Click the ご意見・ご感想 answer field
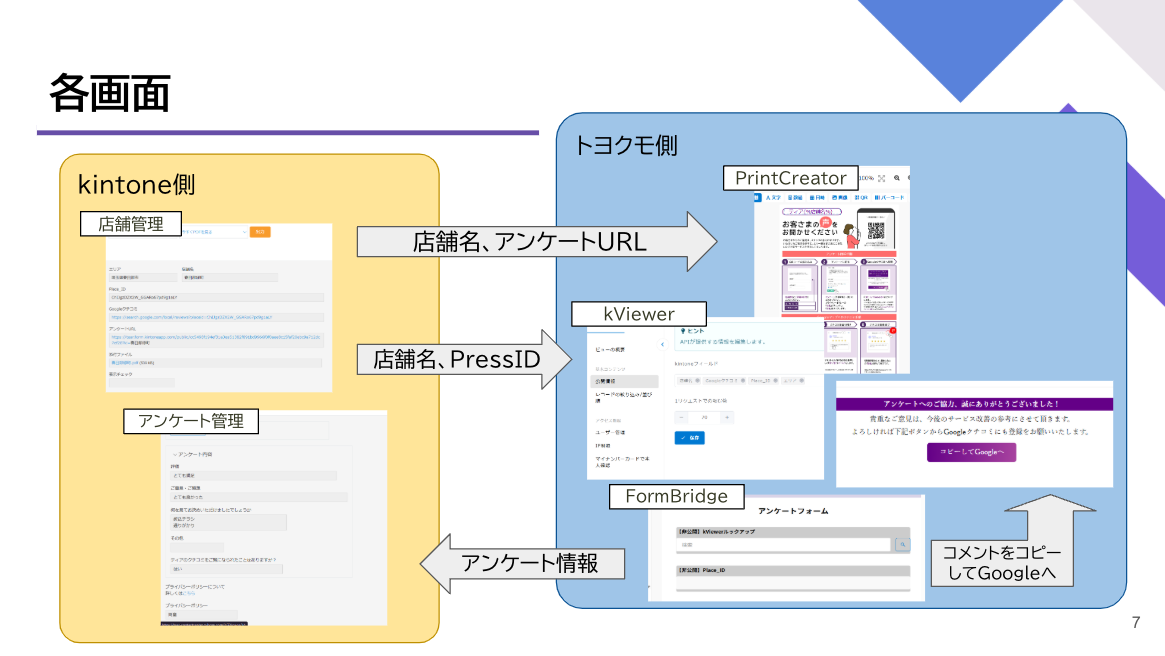1165x656 pixels. [259, 497]
